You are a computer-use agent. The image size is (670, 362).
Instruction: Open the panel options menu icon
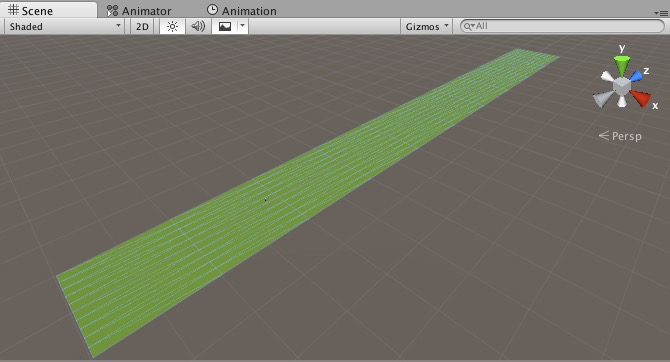(661, 13)
